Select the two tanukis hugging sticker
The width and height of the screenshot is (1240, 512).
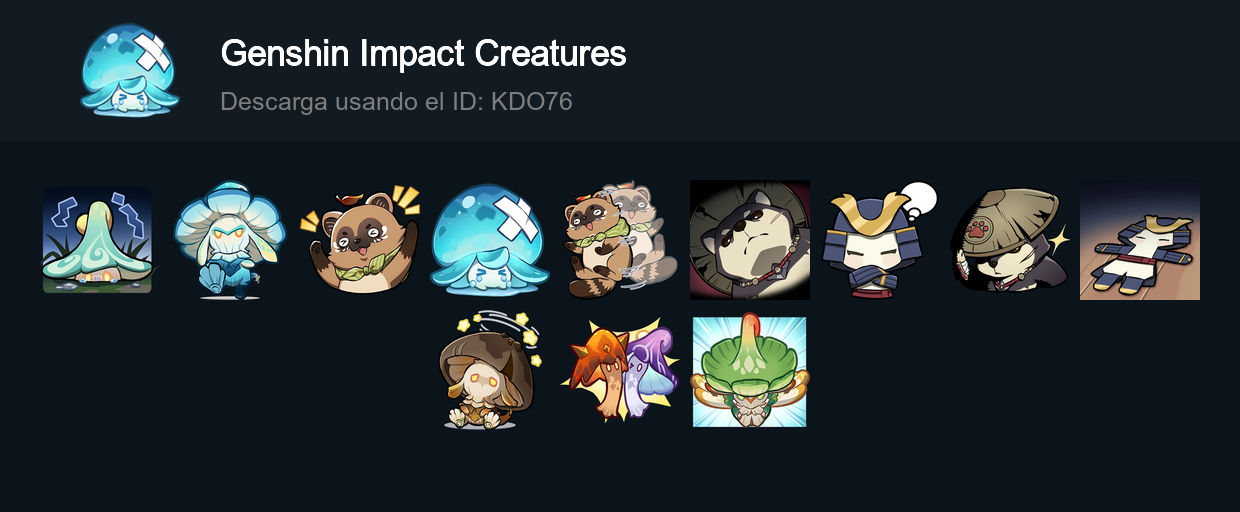point(620,240)
